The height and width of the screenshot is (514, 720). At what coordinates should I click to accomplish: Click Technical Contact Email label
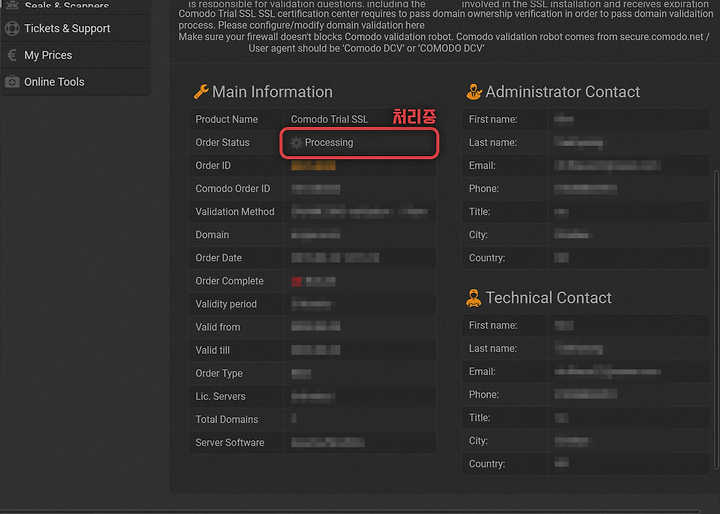(482, 372)
